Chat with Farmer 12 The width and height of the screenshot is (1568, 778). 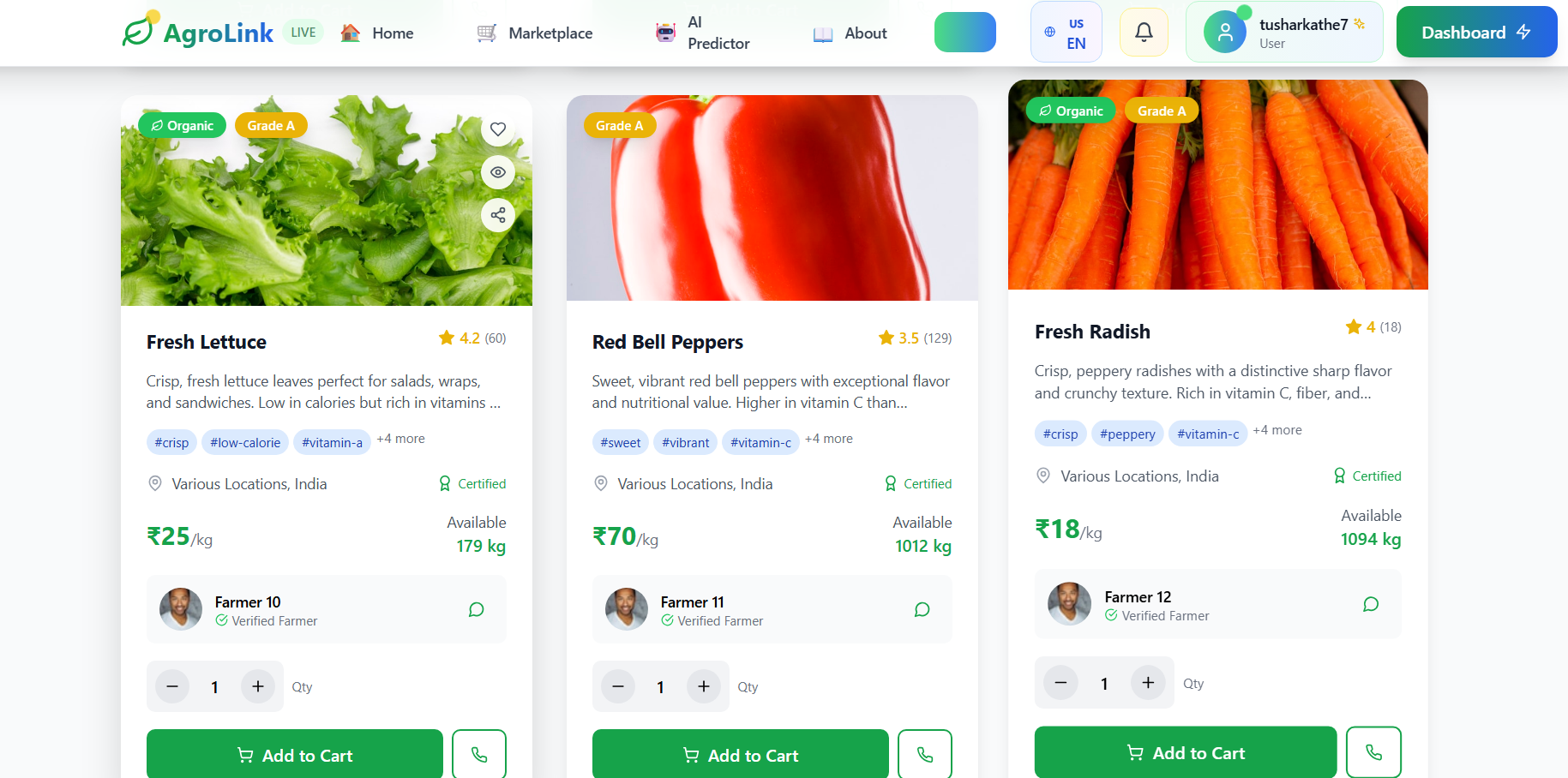click(x=1371, y=604)
